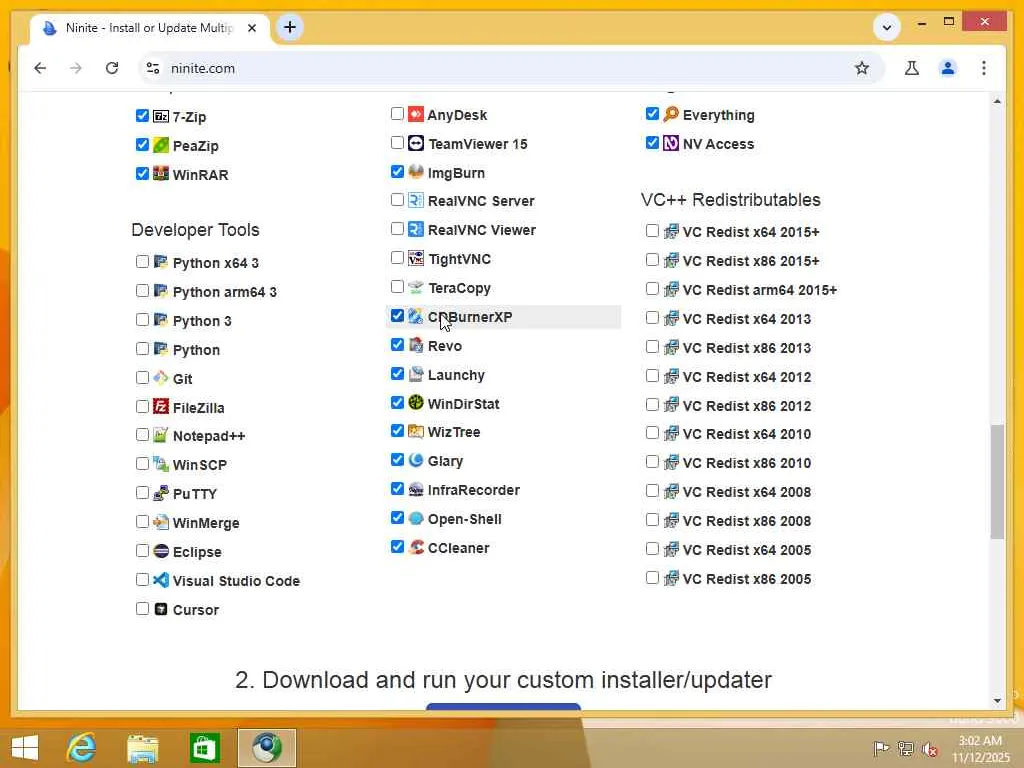This screenshot has height=768, width=1024.
Task: Click the RealVNC Viewer icon
Action: (x=416, y=229)
